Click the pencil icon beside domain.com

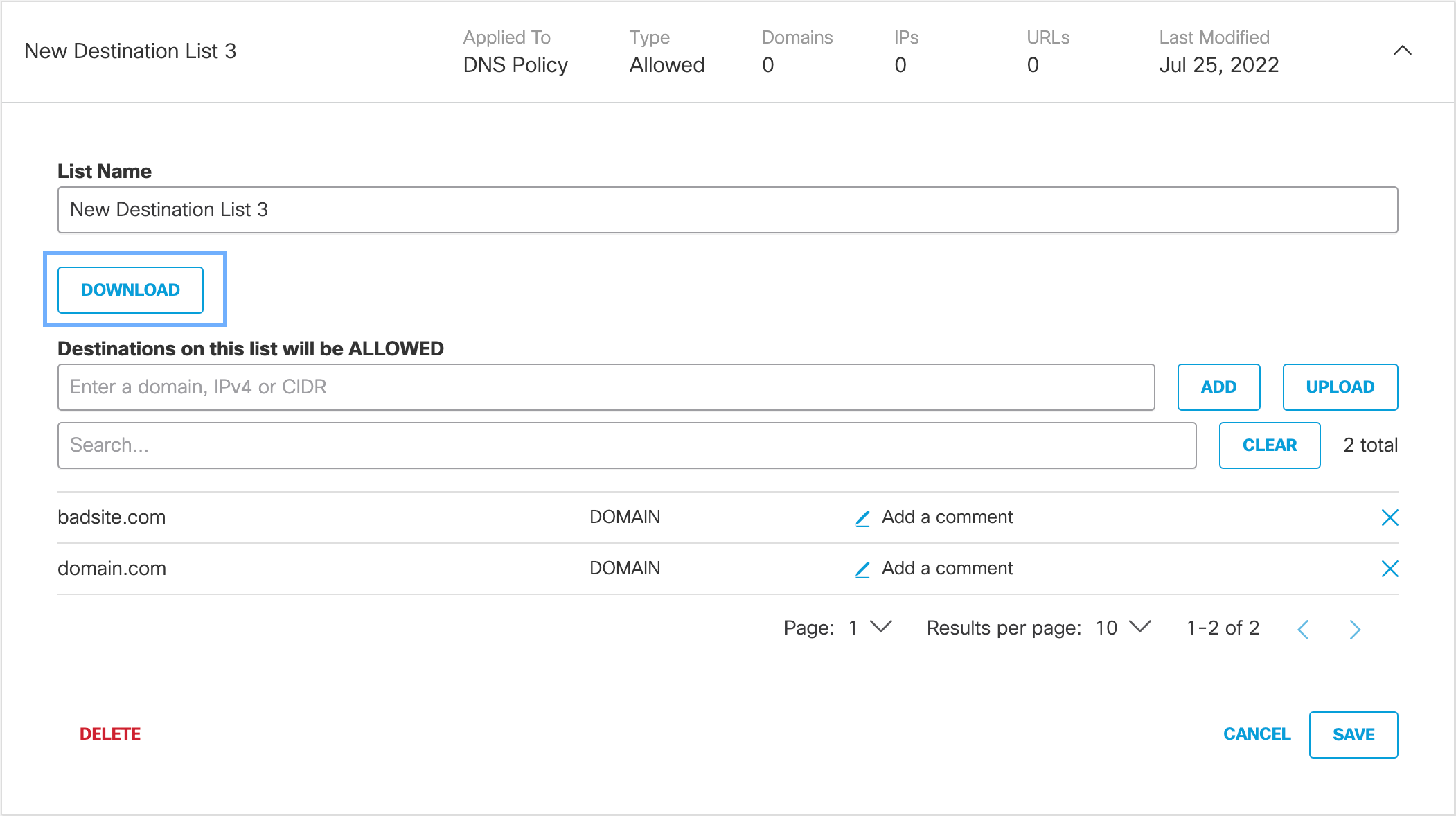(862, 569)
